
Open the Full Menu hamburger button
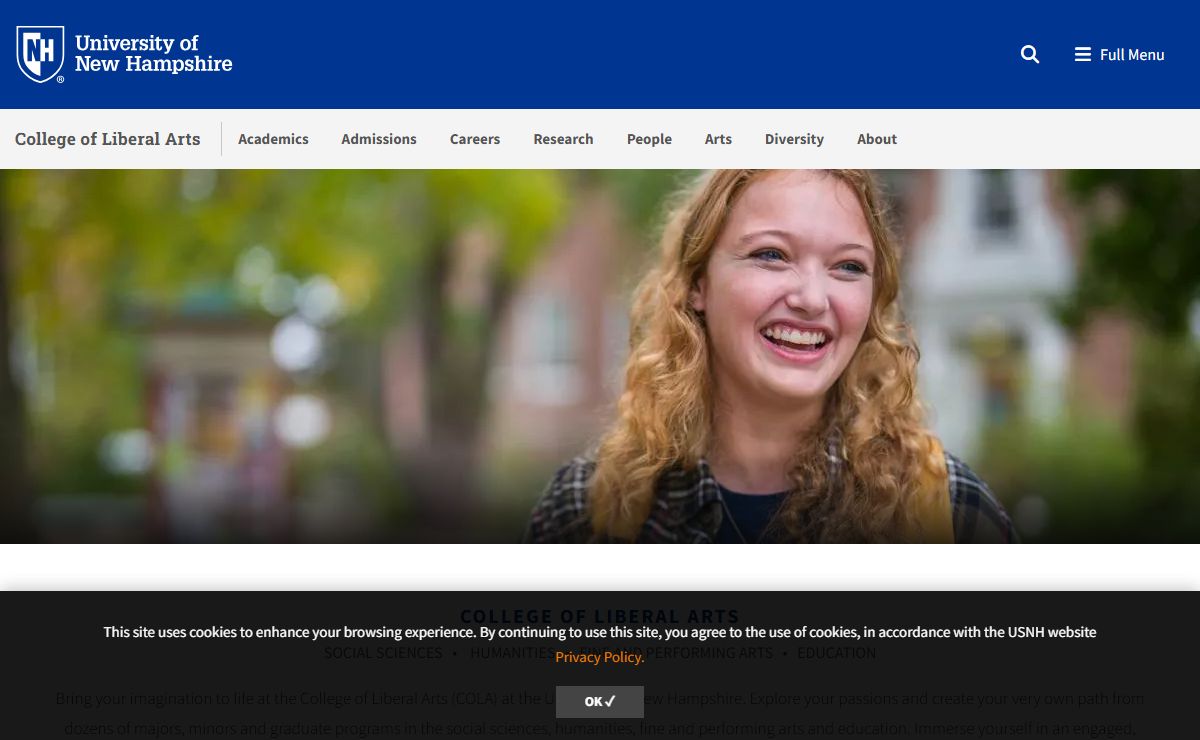point(1120,55)
